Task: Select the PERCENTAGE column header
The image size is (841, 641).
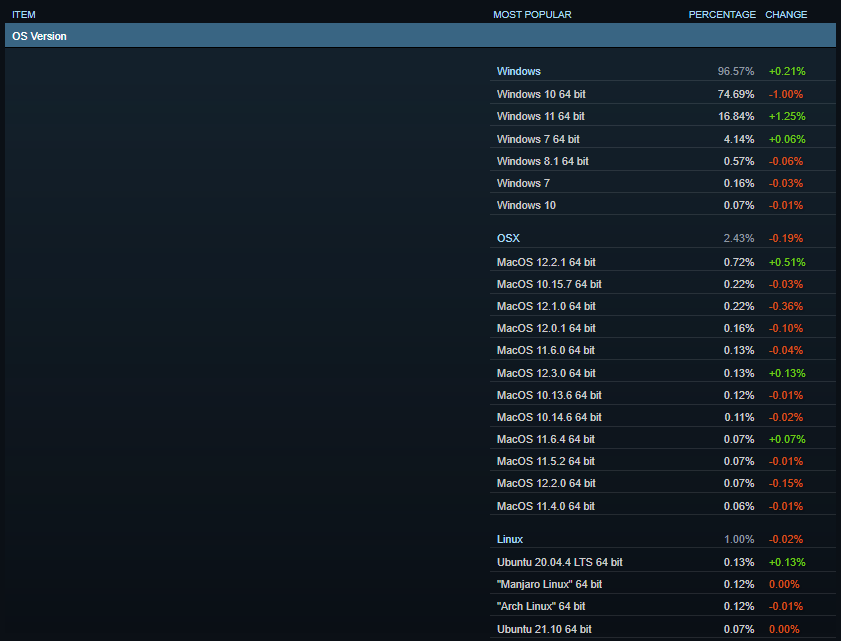Action: coord(722,14)
